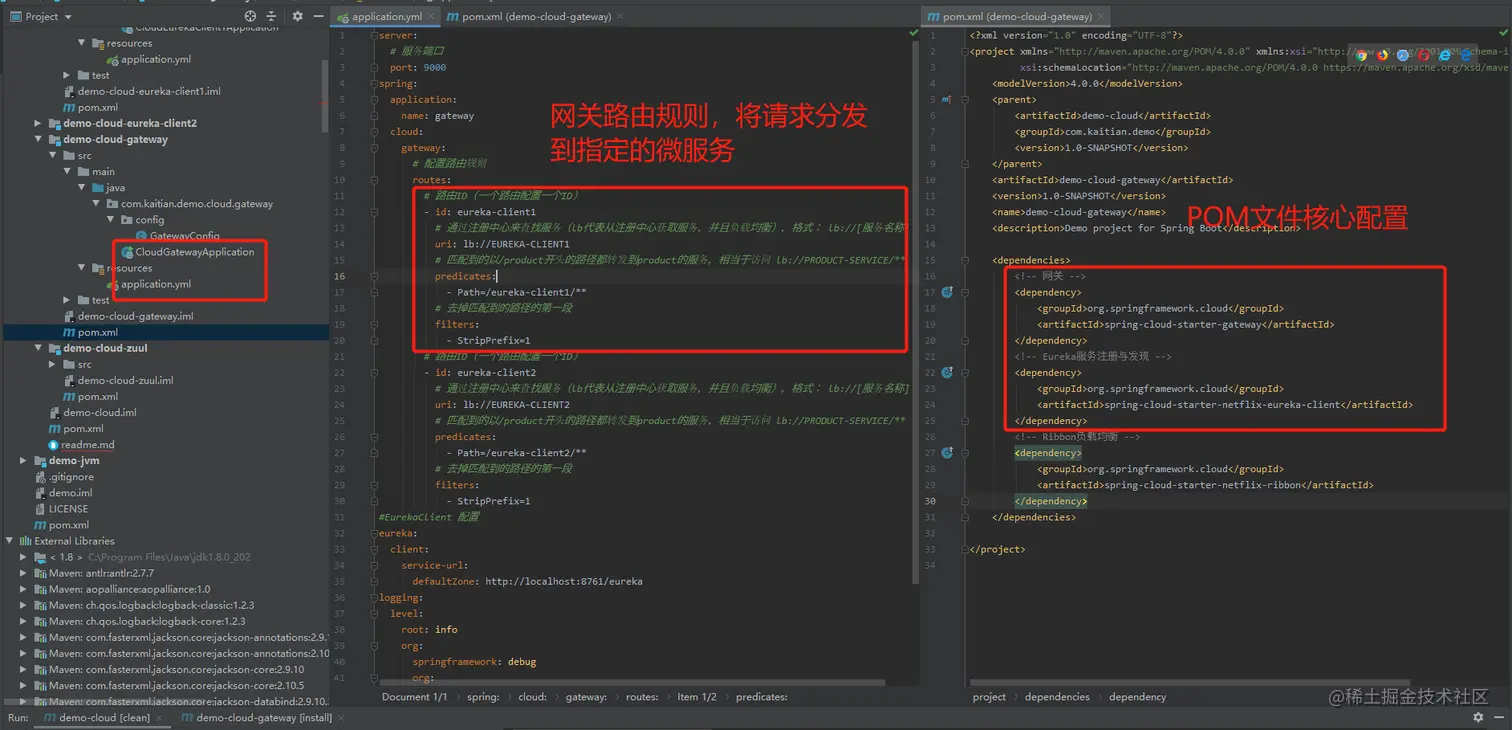The image size is (1512, 730).
Task: Expand Maven: antlr:antlr:2.7.7 library
Action: [x=24, y=573]
